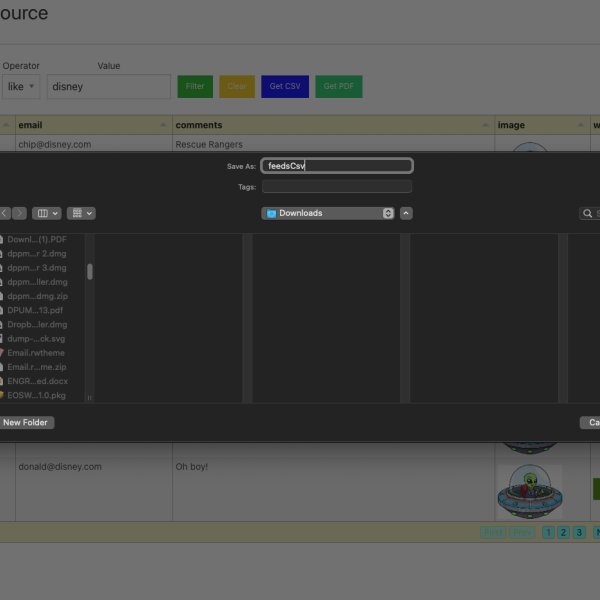Collapse the save dialog with chevron button
Image resolution: width=600 pixels, height=600 pixels.
pyautogui.click(x=406, y=213)
